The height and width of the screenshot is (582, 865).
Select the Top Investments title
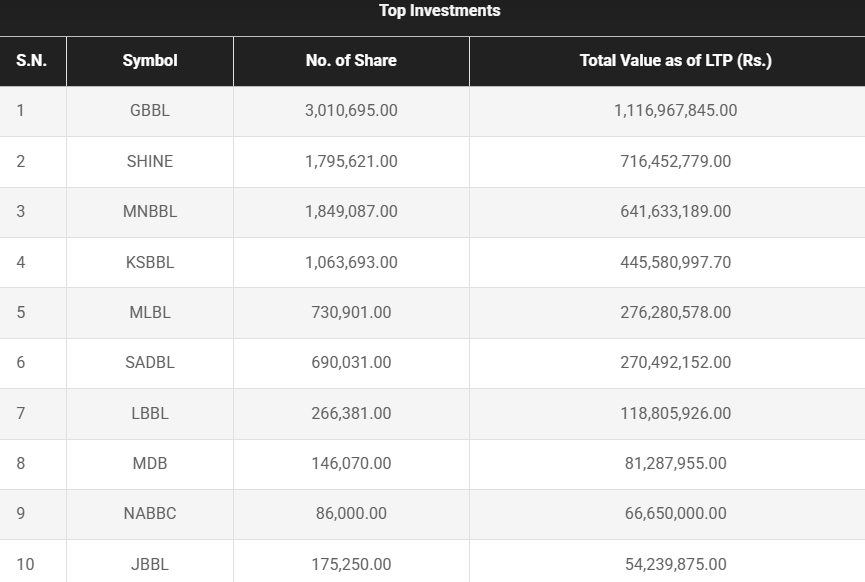439,11
